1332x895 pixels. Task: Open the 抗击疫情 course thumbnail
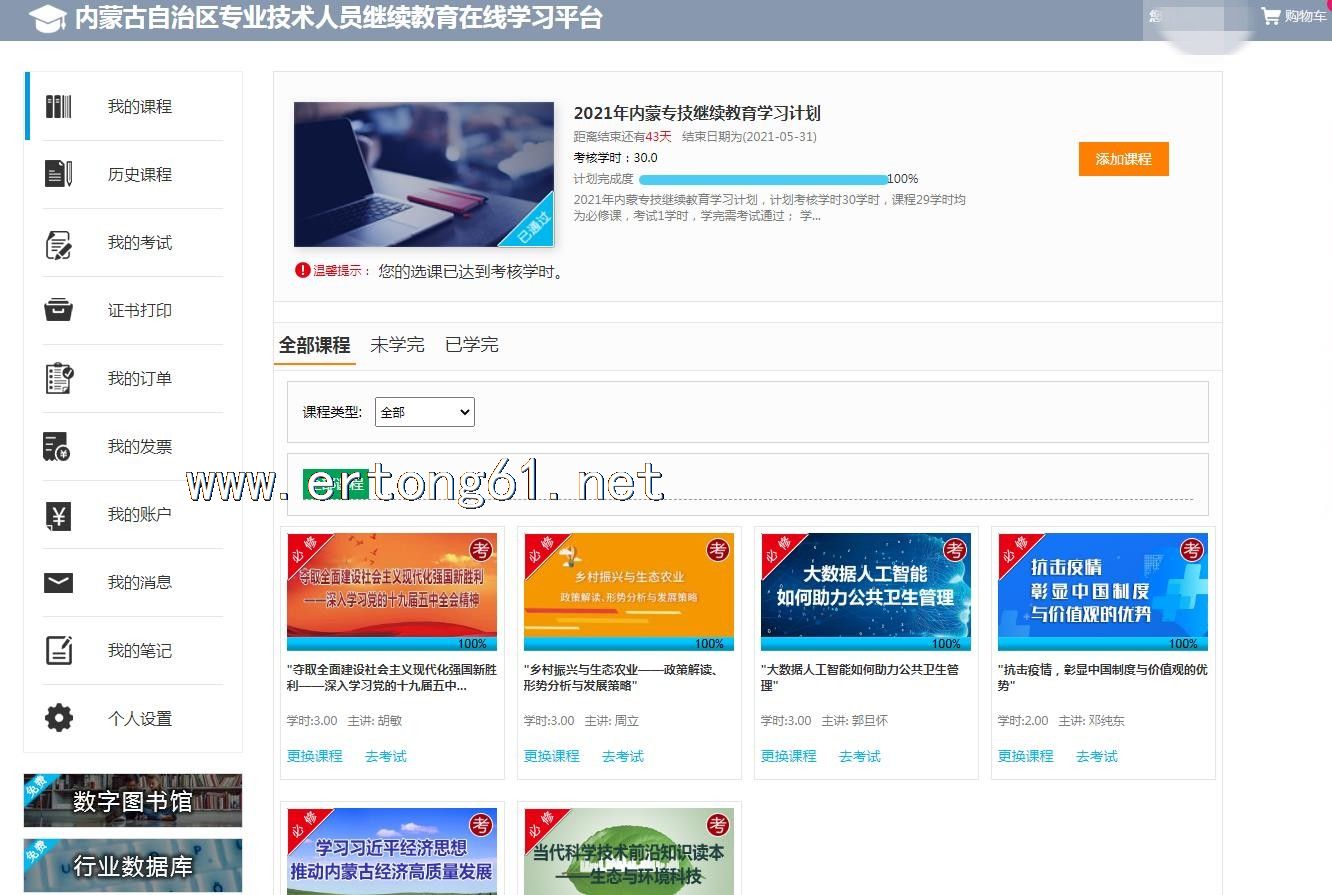coord(1102,591)
